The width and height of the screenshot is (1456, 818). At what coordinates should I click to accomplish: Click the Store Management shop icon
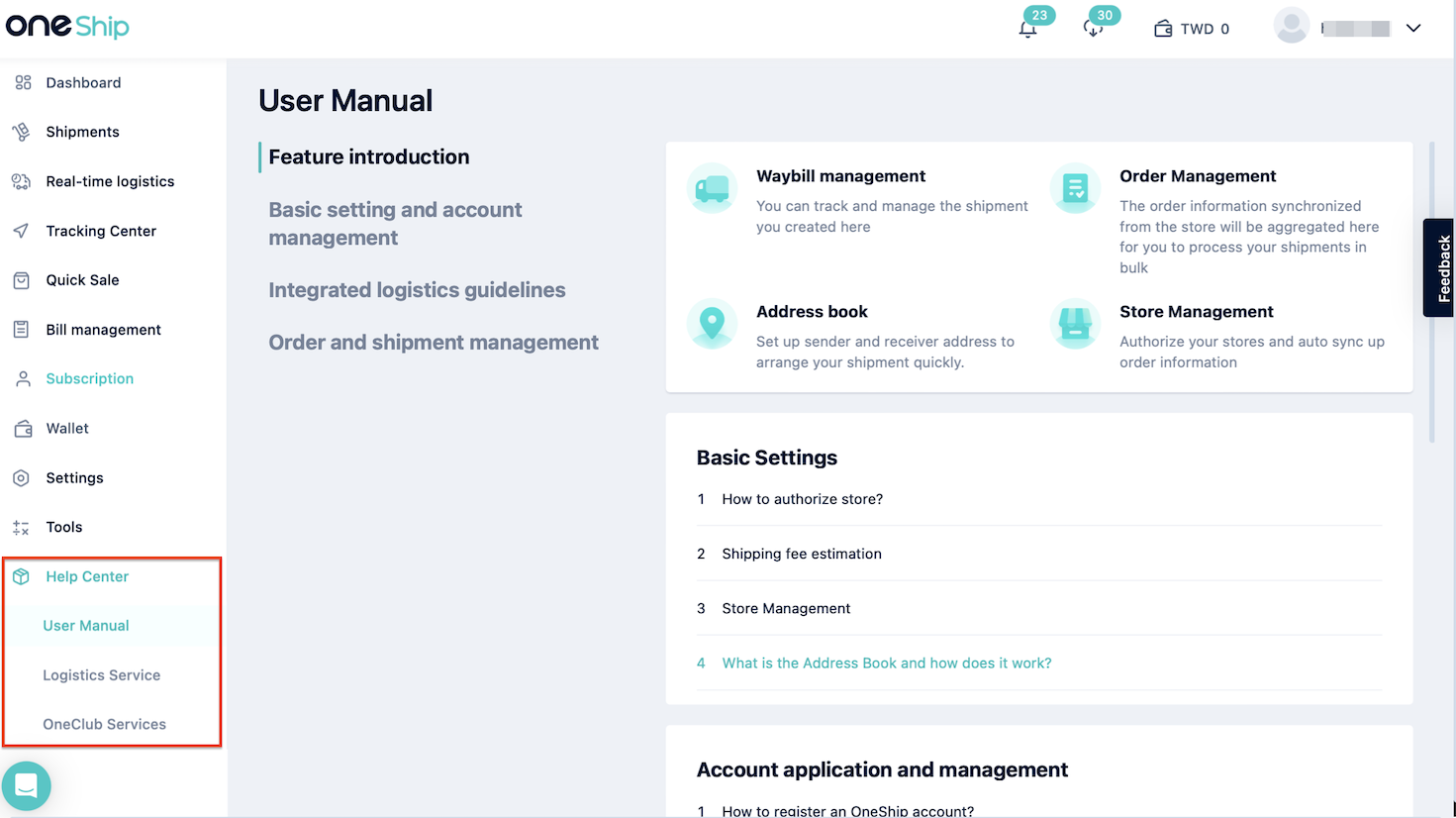tap(1075, 324)
